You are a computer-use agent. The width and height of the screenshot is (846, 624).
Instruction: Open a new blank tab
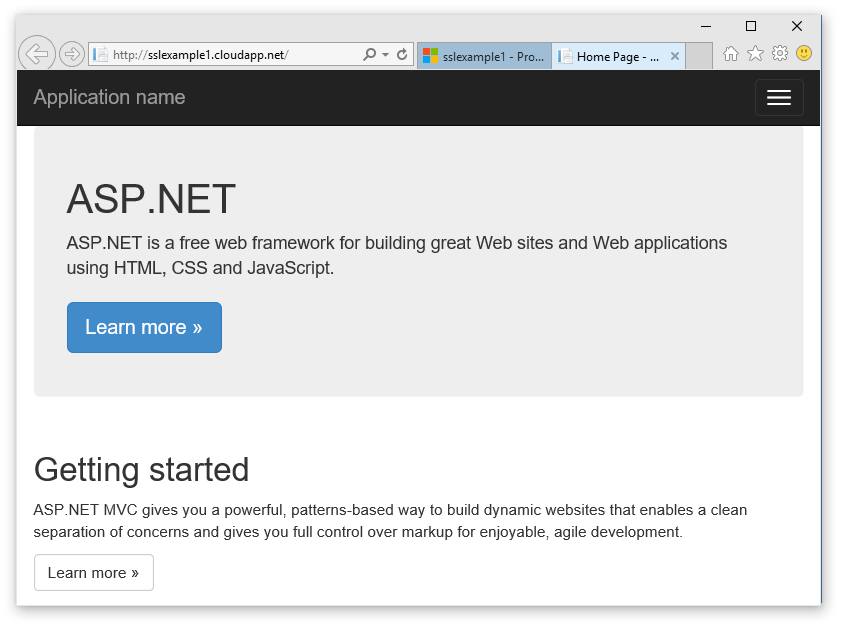click(x=699, y=57)
